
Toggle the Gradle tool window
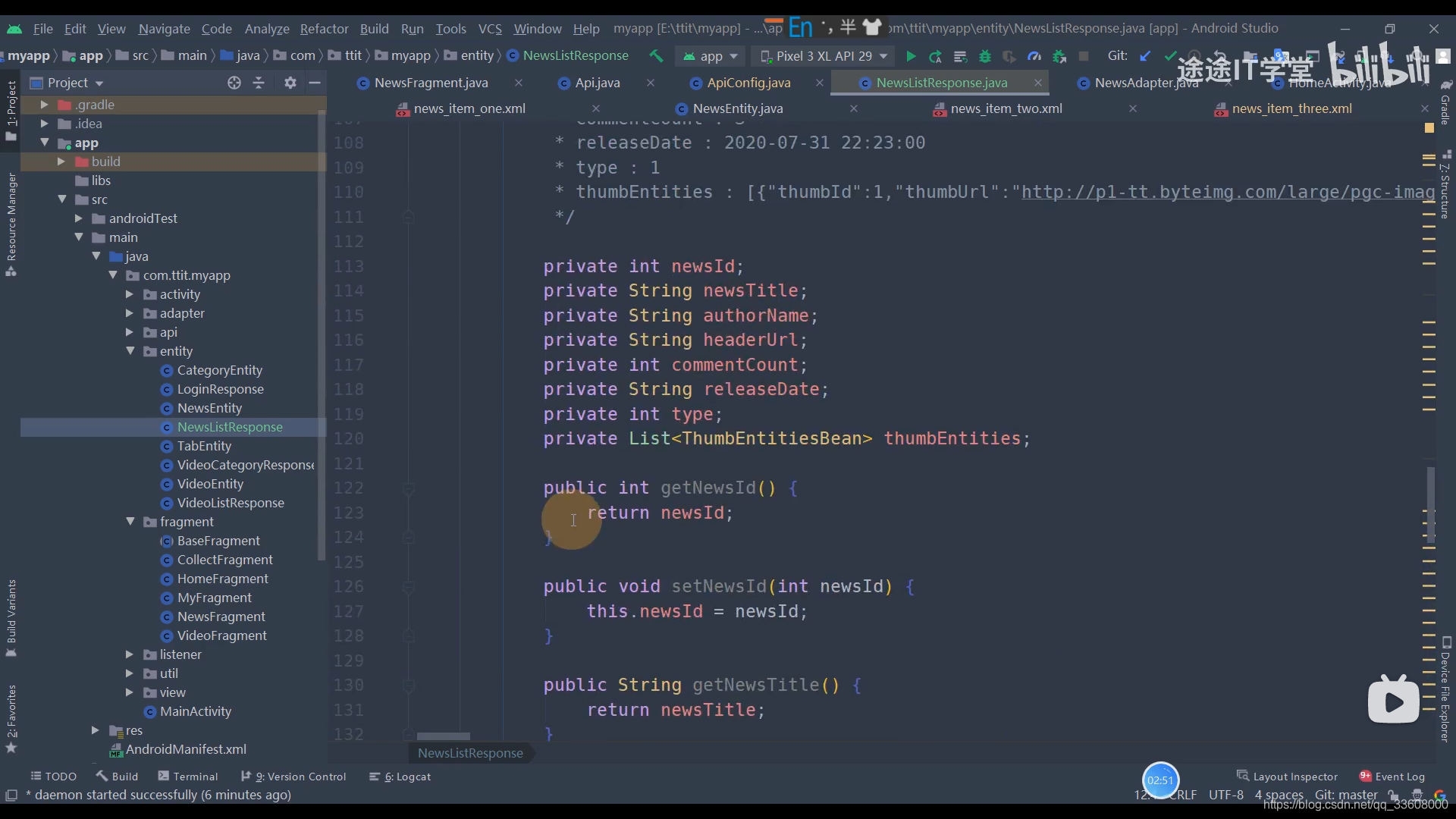(x=1445, y=103)
